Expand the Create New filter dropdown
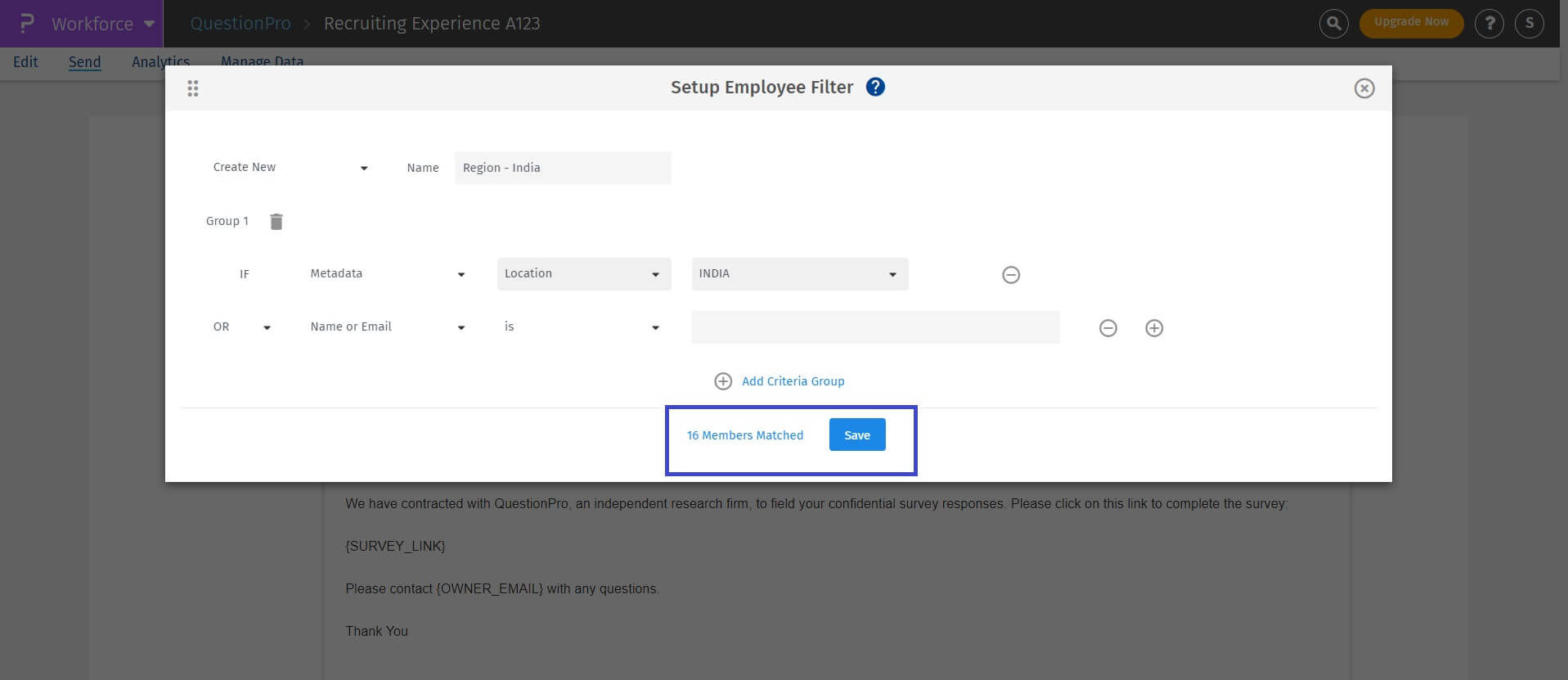Image resolution: width=1568 pixels, height=680 pixels. 290,168
